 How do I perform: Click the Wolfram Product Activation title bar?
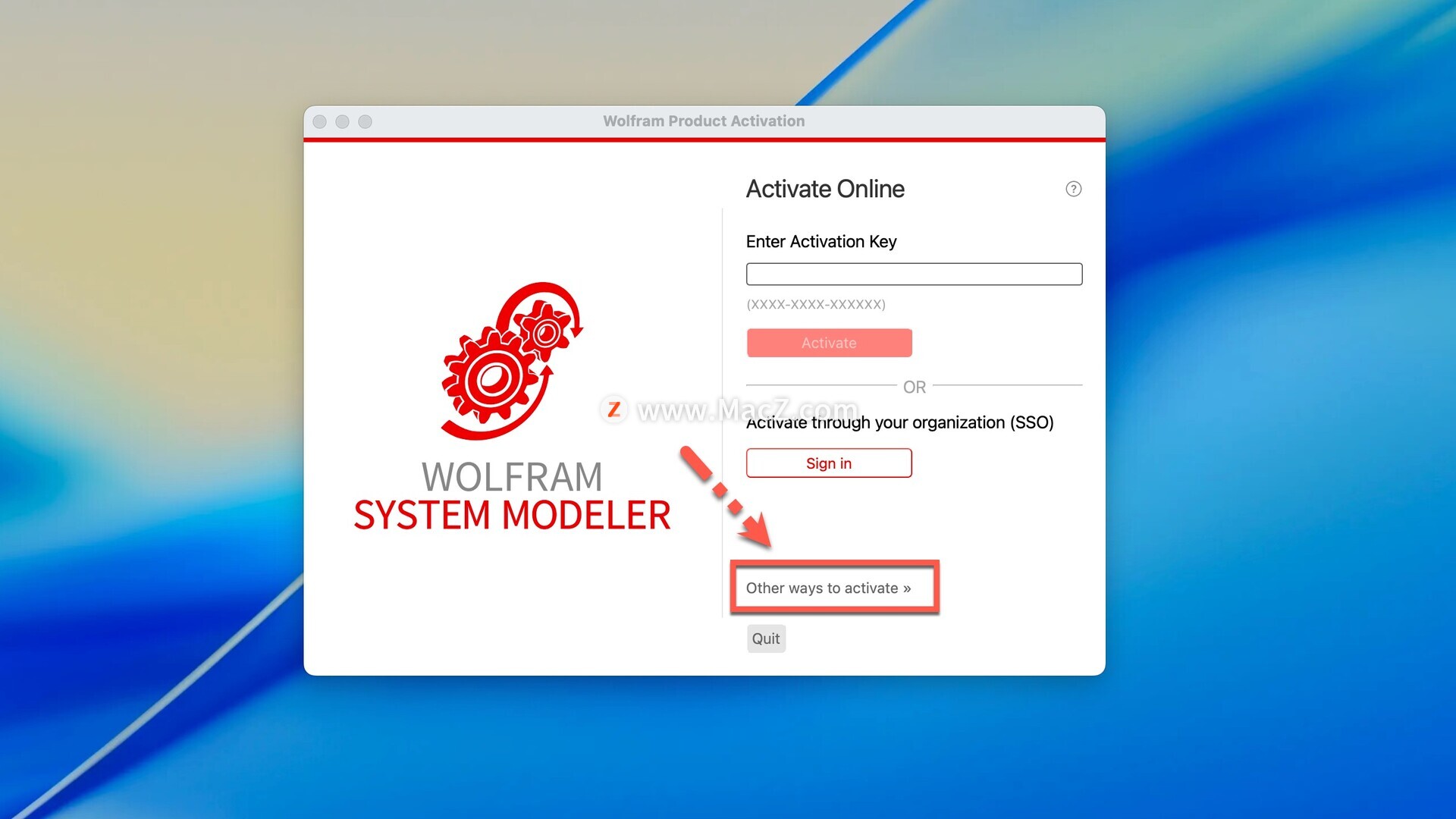click(704, 121)
